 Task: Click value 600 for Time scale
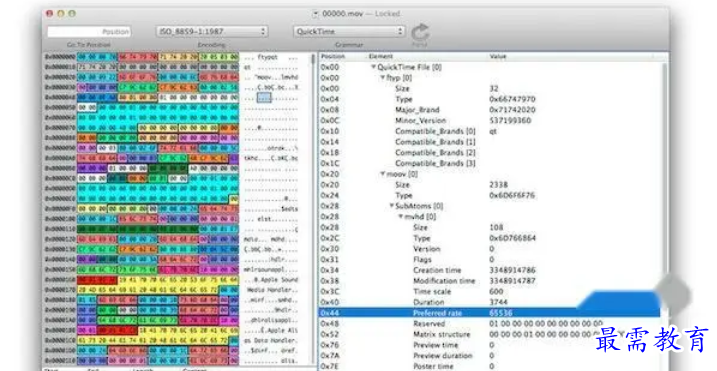click(x=496, y=291)
